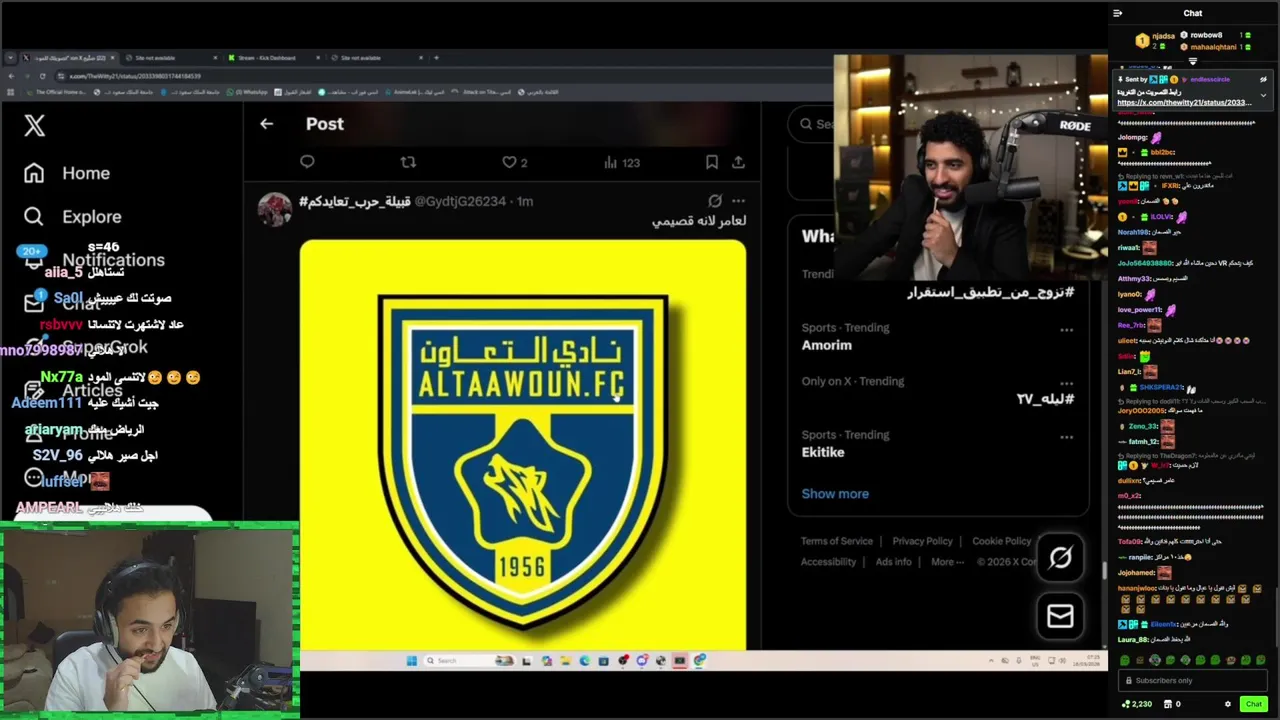Open chat settings gear icon
This screenshot has width=1280, height=720.
(x=1228, y=704)
